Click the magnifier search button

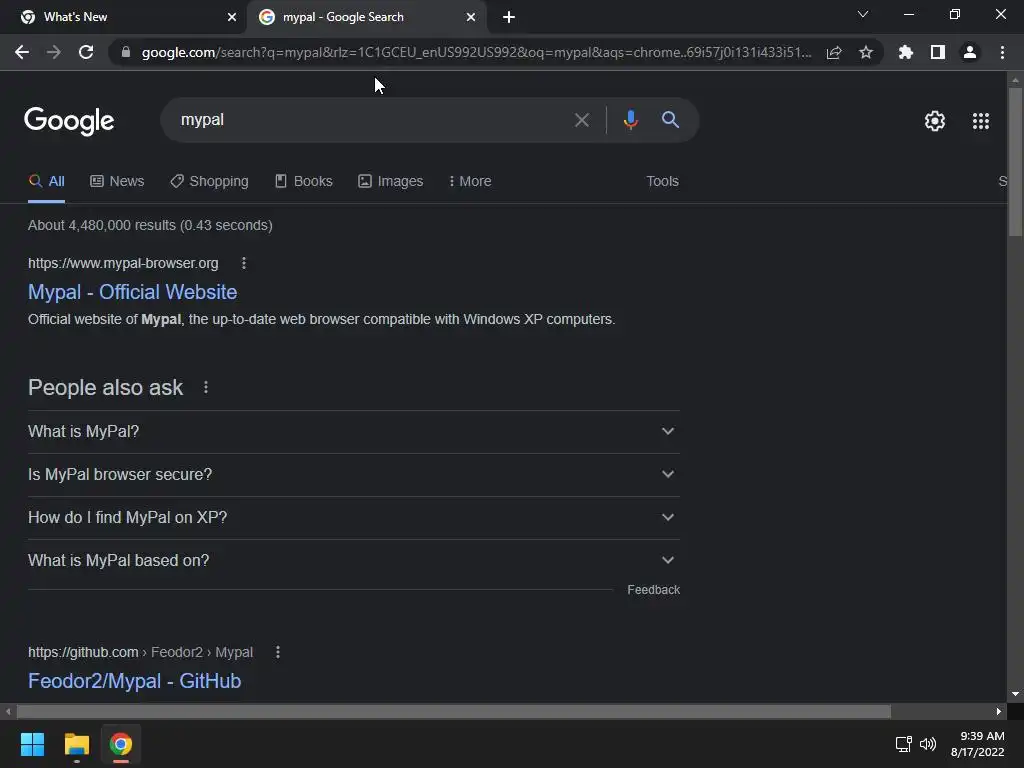pos(670,120)
